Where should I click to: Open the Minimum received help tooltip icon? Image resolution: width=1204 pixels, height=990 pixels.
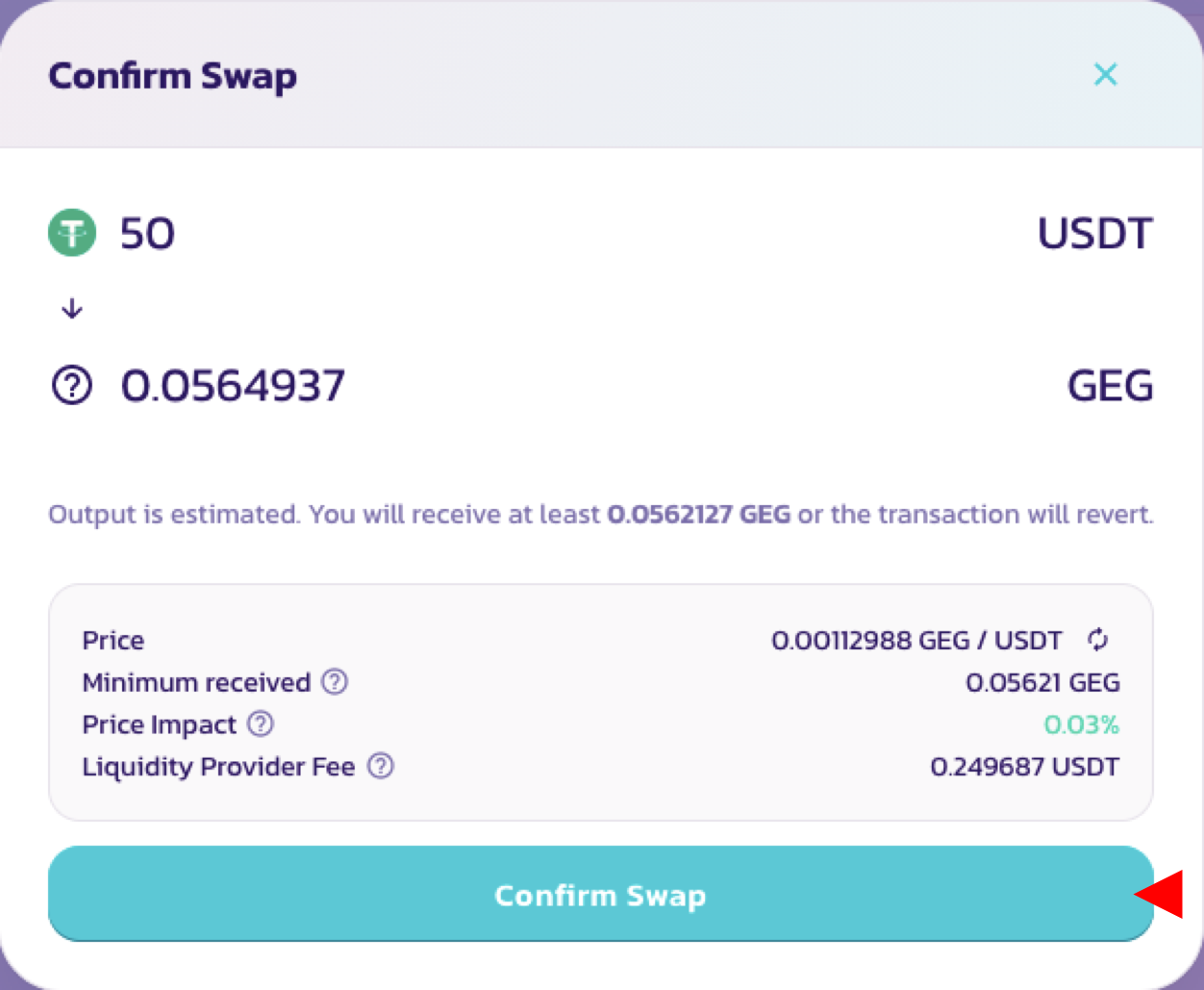coord(335,682)
